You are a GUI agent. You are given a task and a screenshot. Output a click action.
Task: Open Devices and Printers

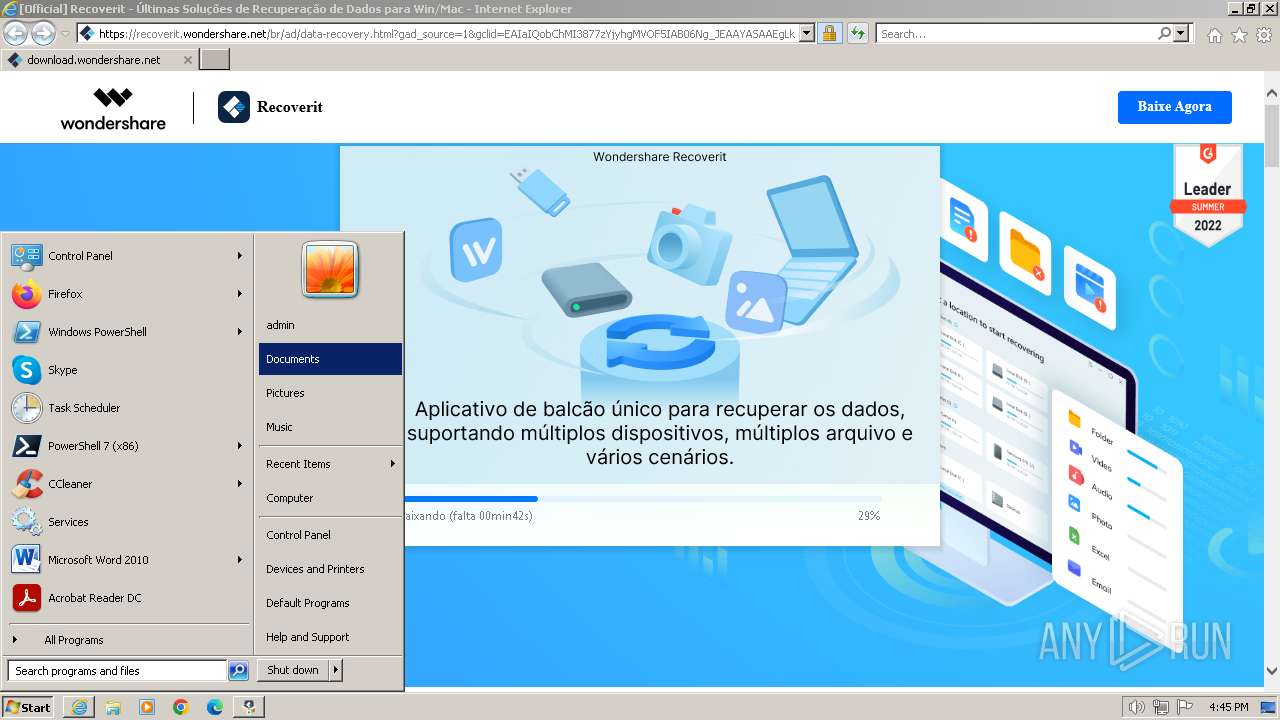click(330, 569)
